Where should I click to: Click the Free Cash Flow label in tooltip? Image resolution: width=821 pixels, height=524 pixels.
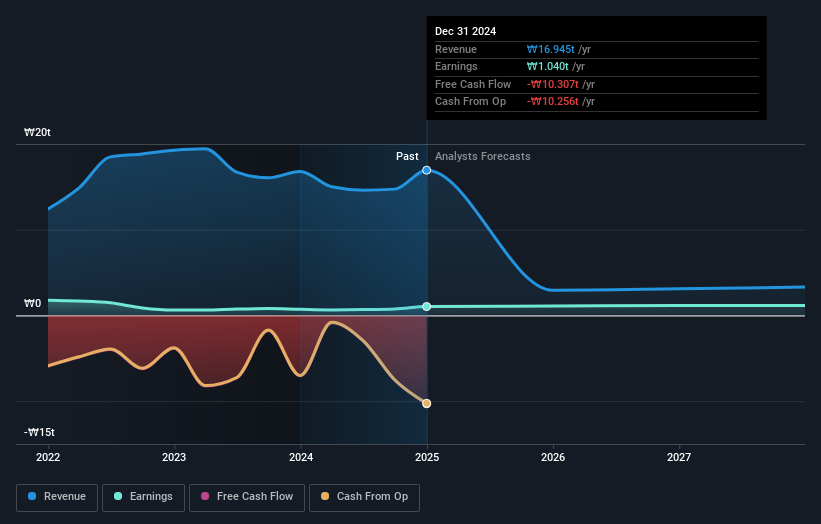pos(473,84)
